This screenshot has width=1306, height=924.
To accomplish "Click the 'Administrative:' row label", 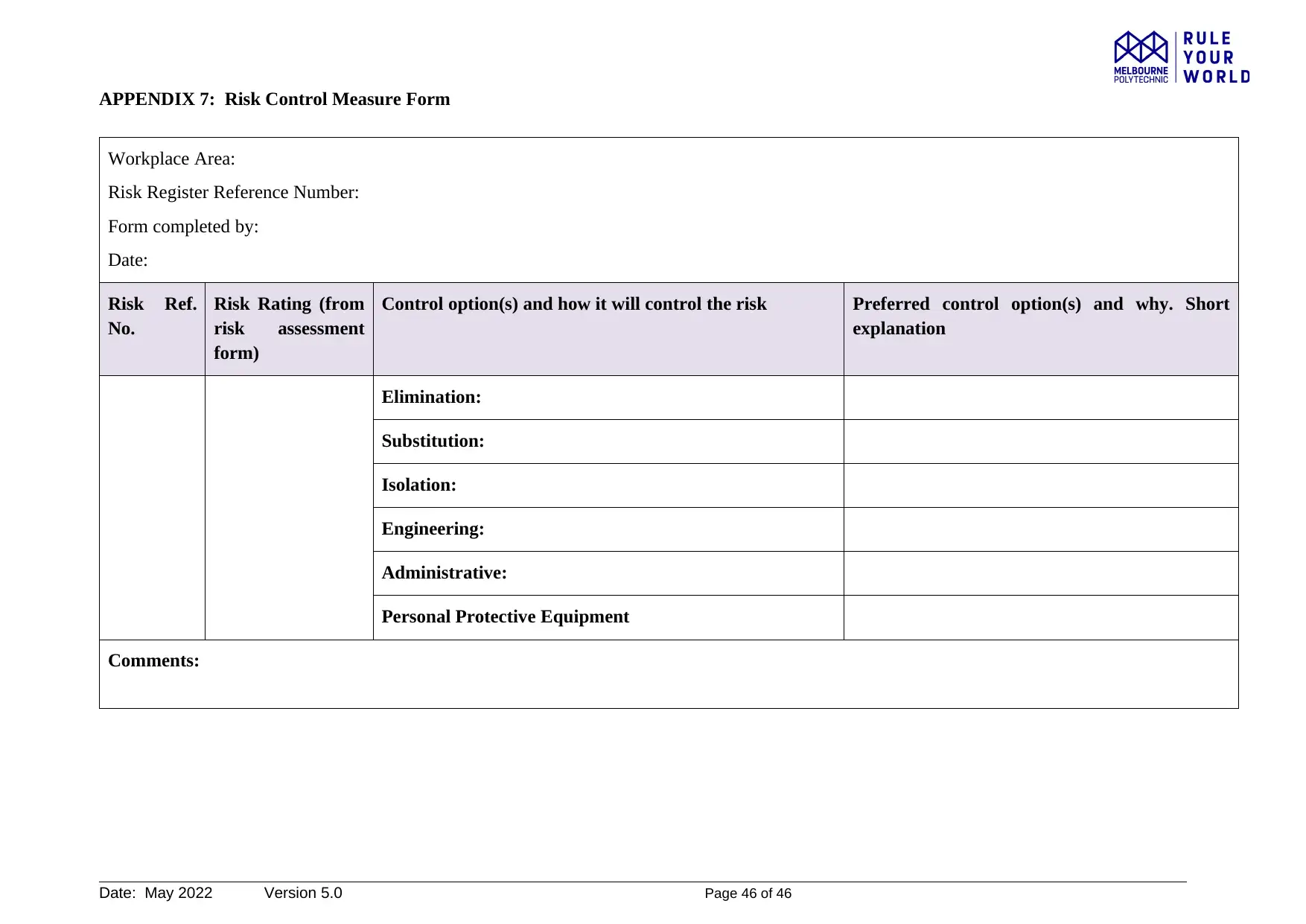I will coord(445,573).
